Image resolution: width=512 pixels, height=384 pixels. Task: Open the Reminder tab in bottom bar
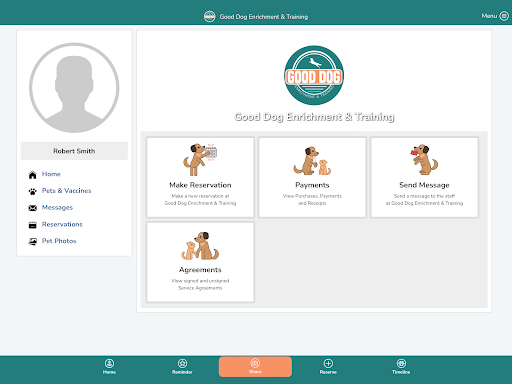tap(182, 367)
